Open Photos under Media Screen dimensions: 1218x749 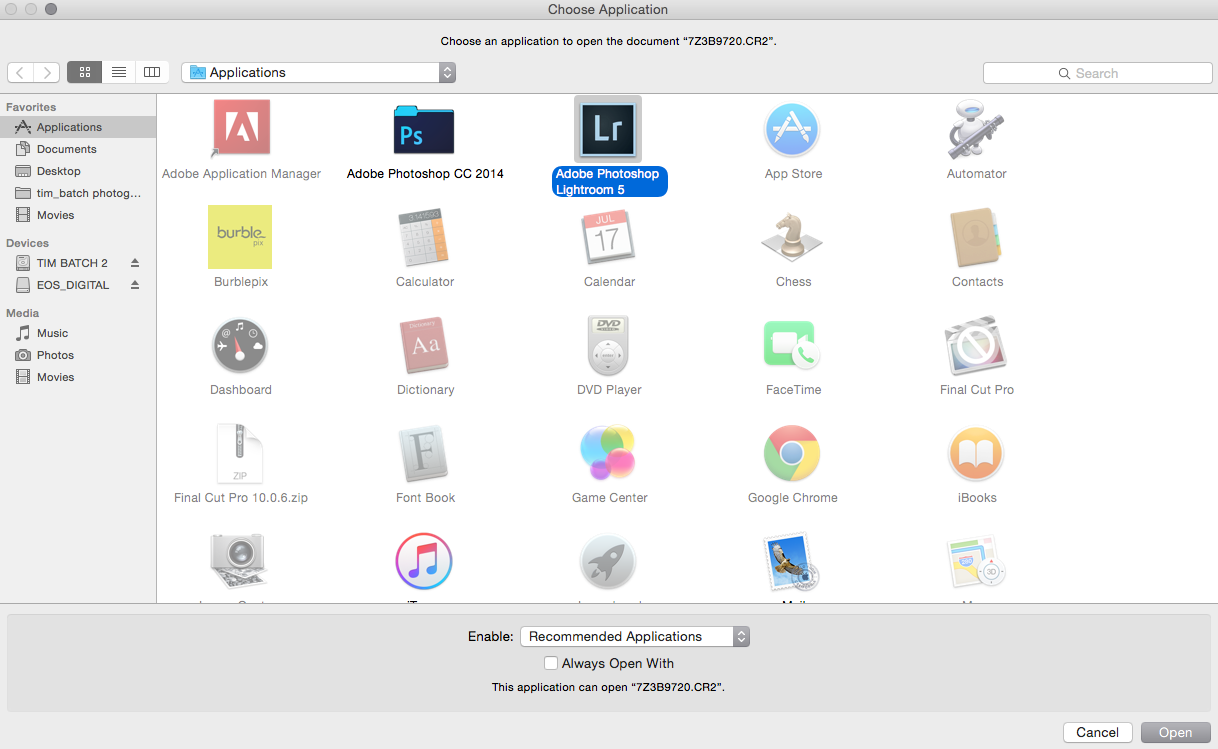(78, 355)
